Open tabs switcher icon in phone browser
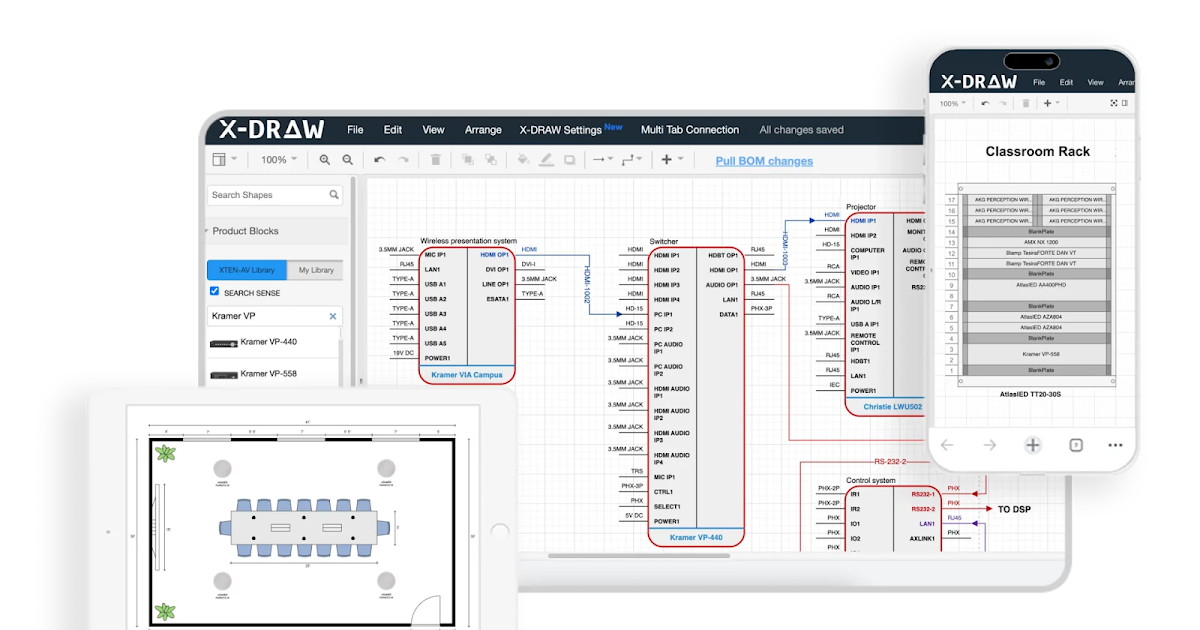This screenshot has width=1200, height=630. coord(1076,445)
